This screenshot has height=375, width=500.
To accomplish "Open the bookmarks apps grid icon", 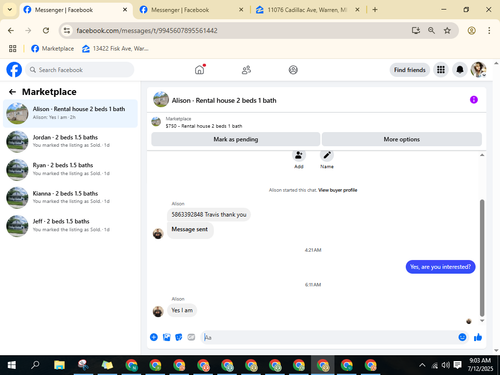I will 13,49.
